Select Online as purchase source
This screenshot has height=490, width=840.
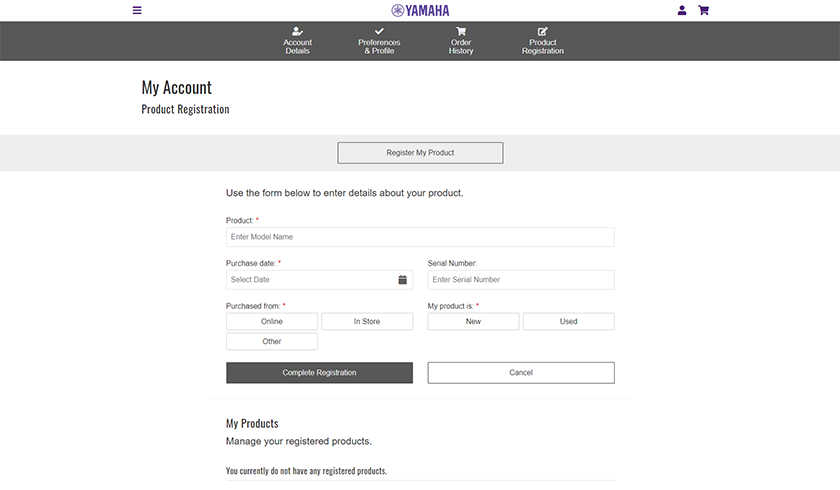point(272,322)
